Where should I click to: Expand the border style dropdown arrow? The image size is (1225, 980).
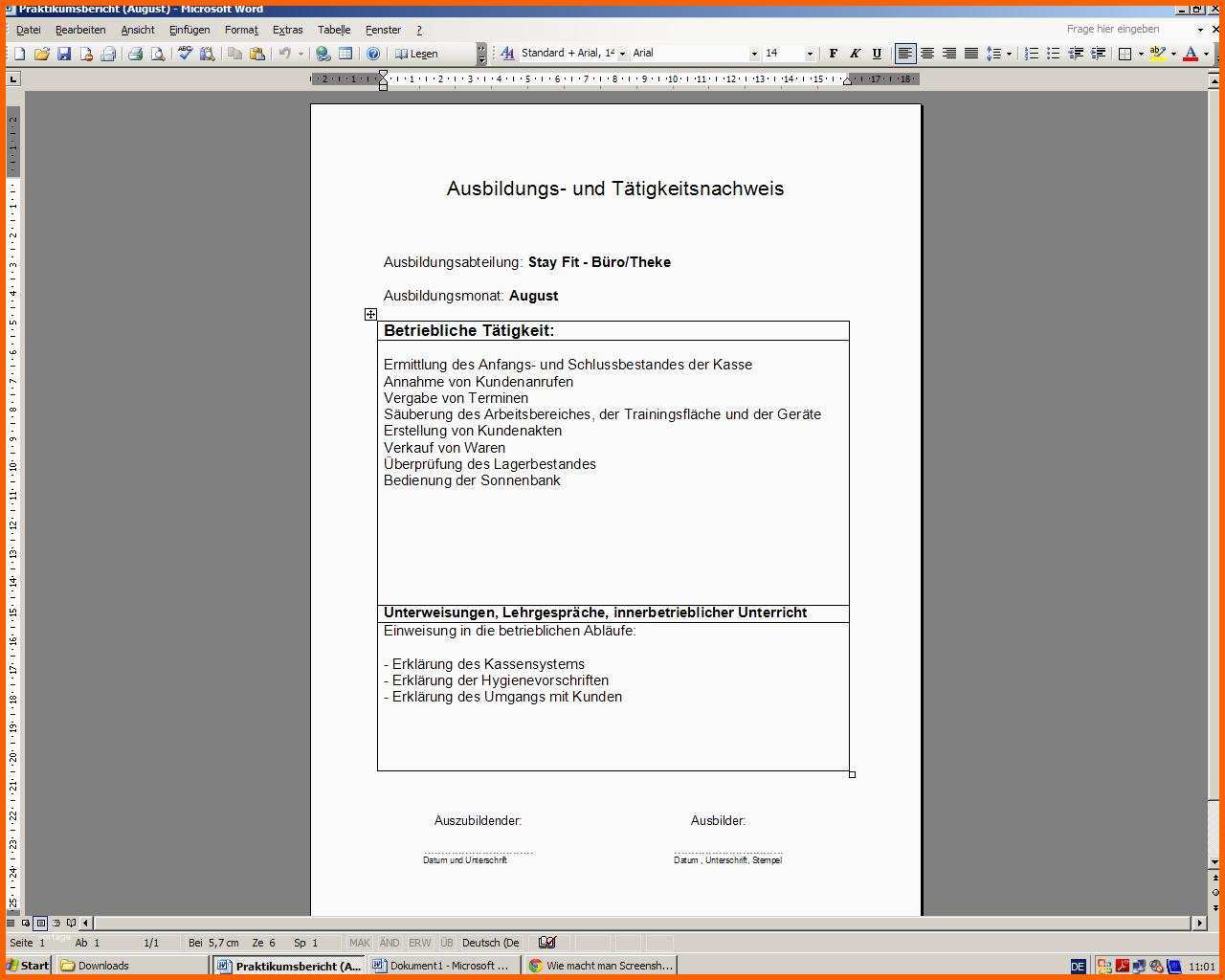(1140, 54)
